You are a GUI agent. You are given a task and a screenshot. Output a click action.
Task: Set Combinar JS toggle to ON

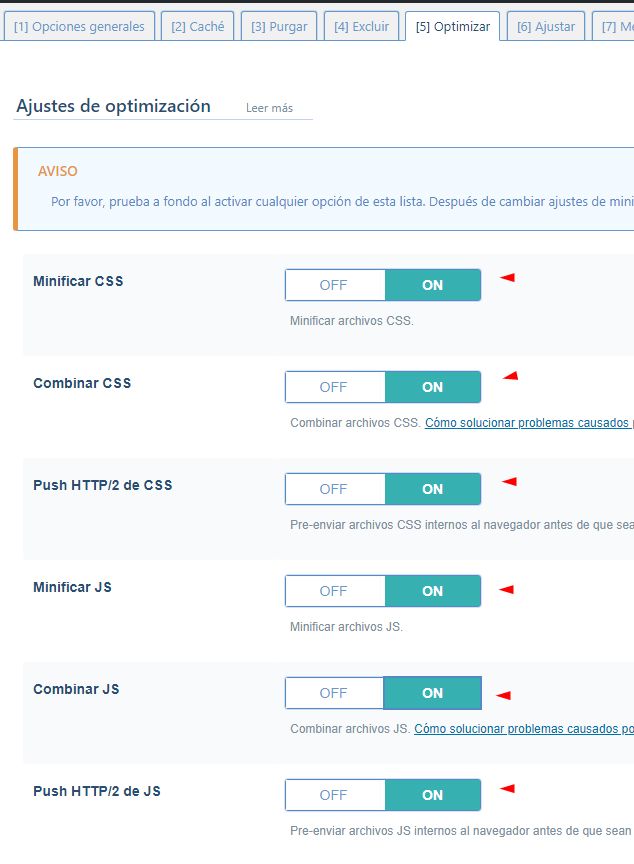[432, 693]
